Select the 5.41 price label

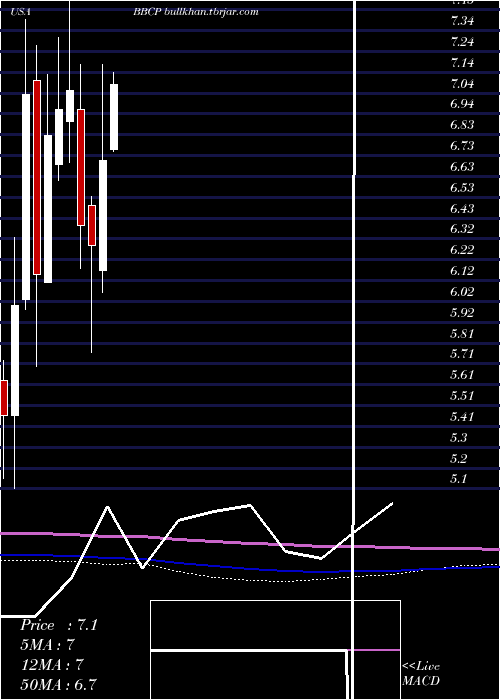click(x=462, y=417)
